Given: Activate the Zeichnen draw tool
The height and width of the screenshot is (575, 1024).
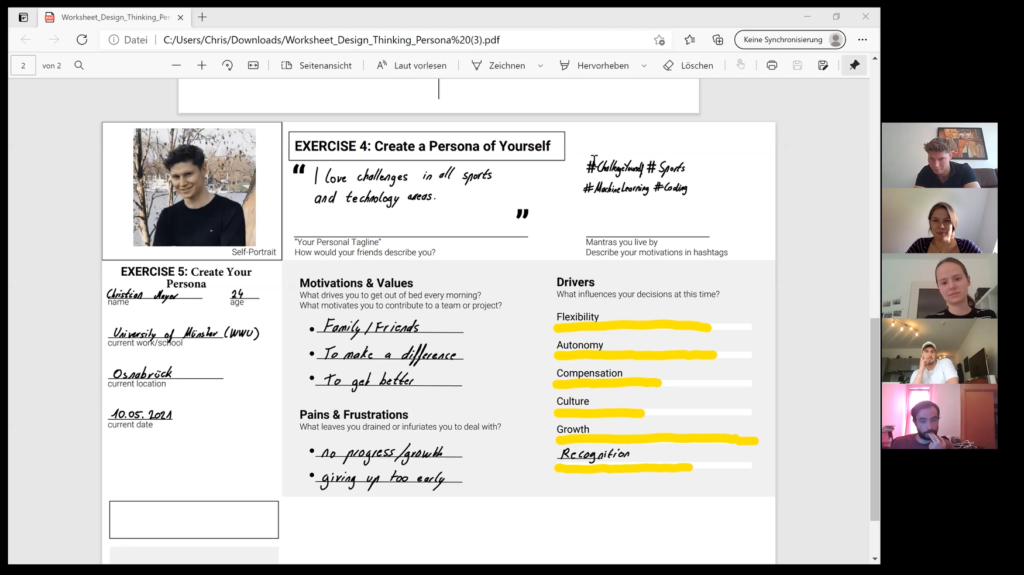Looking at the screenshot, I should point(498,65).
